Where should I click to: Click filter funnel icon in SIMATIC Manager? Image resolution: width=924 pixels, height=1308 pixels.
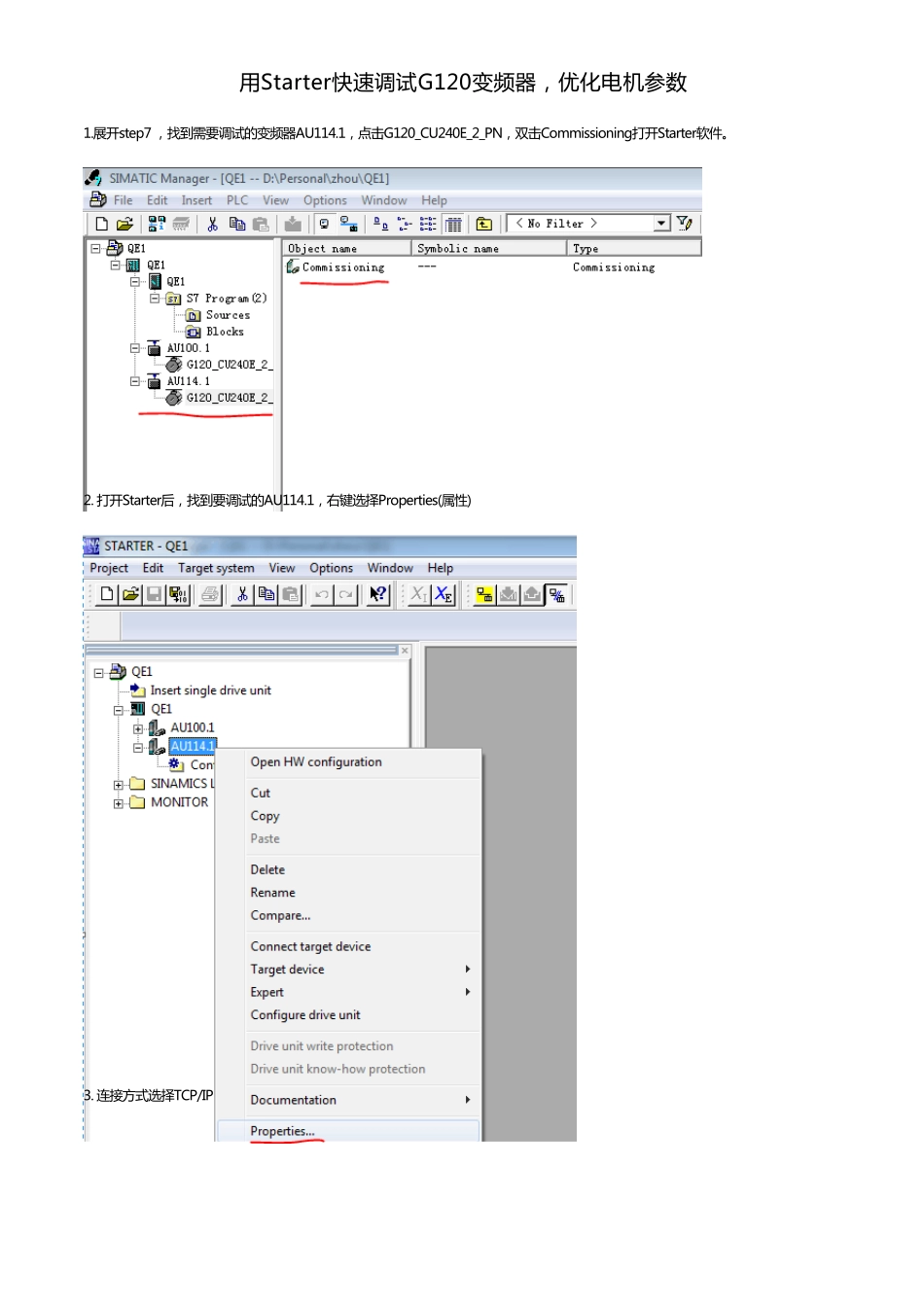pyautogui.click(x=685, y=224)
